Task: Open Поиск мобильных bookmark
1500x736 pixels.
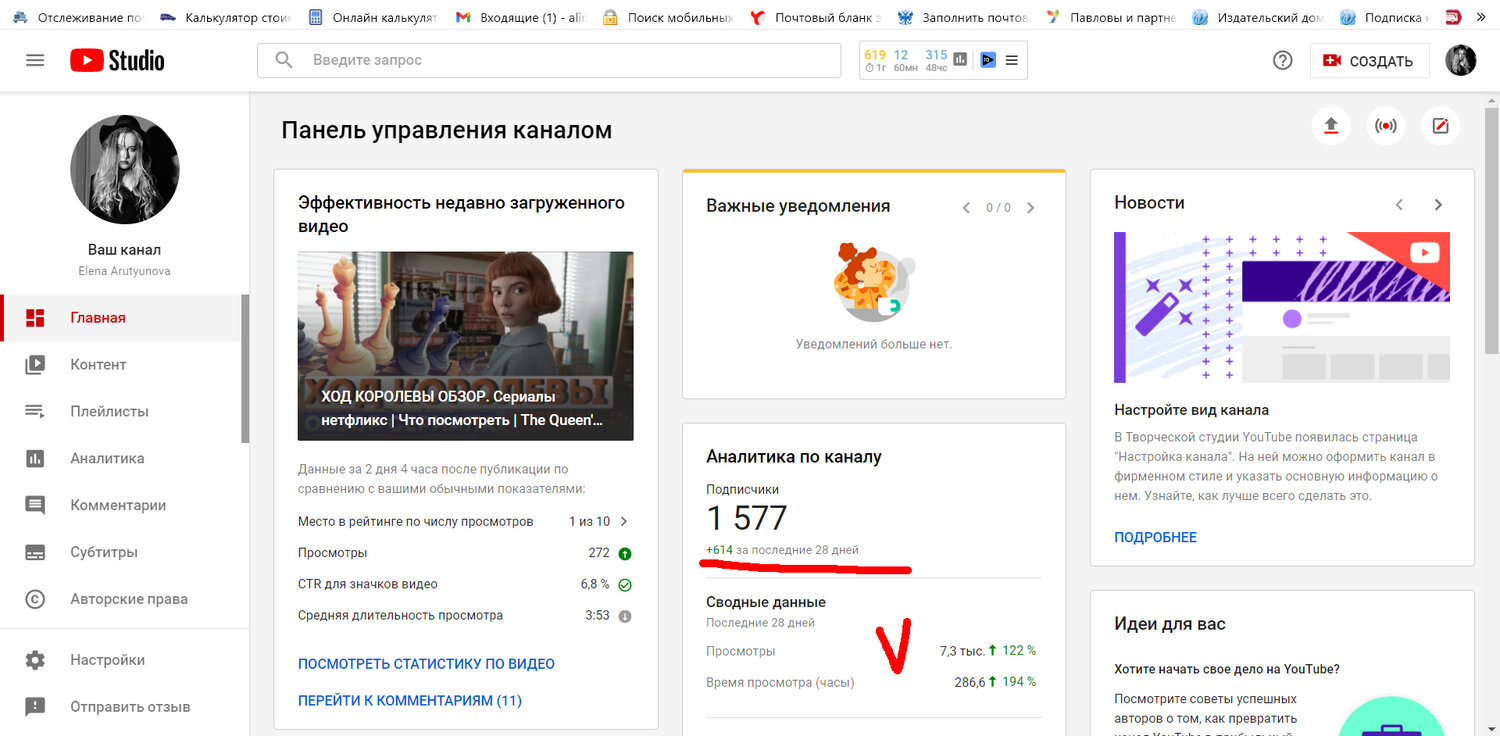Action: pyautogui.click(x=668, y=17)
